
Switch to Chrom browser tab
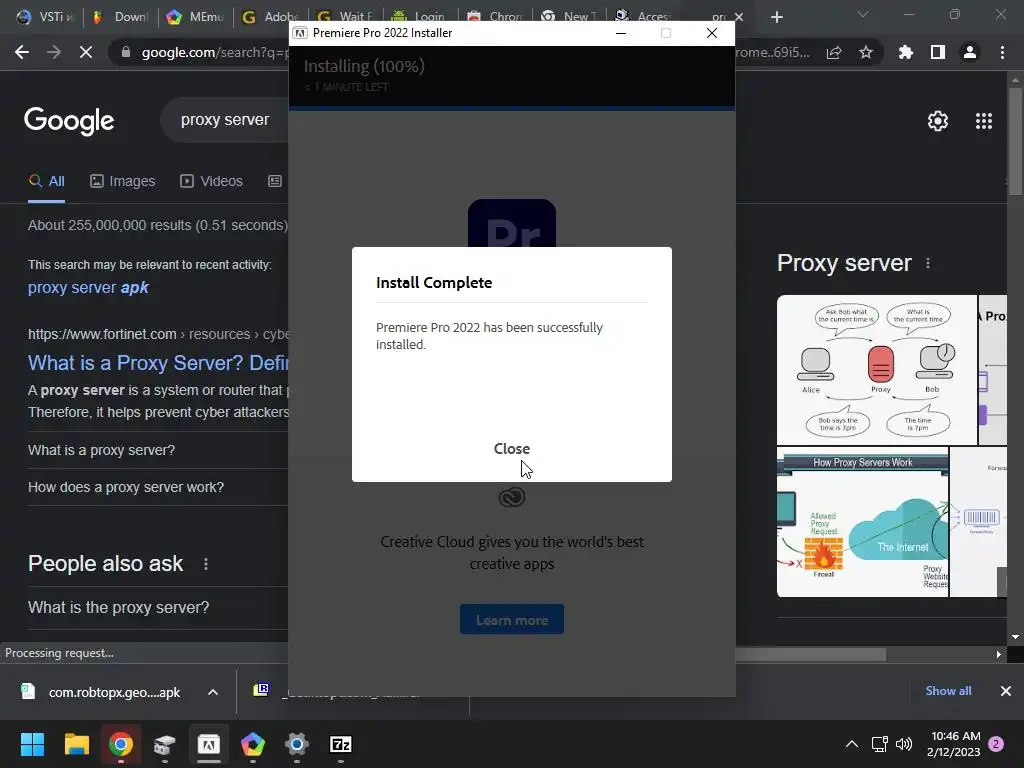[x=494, y=17]
